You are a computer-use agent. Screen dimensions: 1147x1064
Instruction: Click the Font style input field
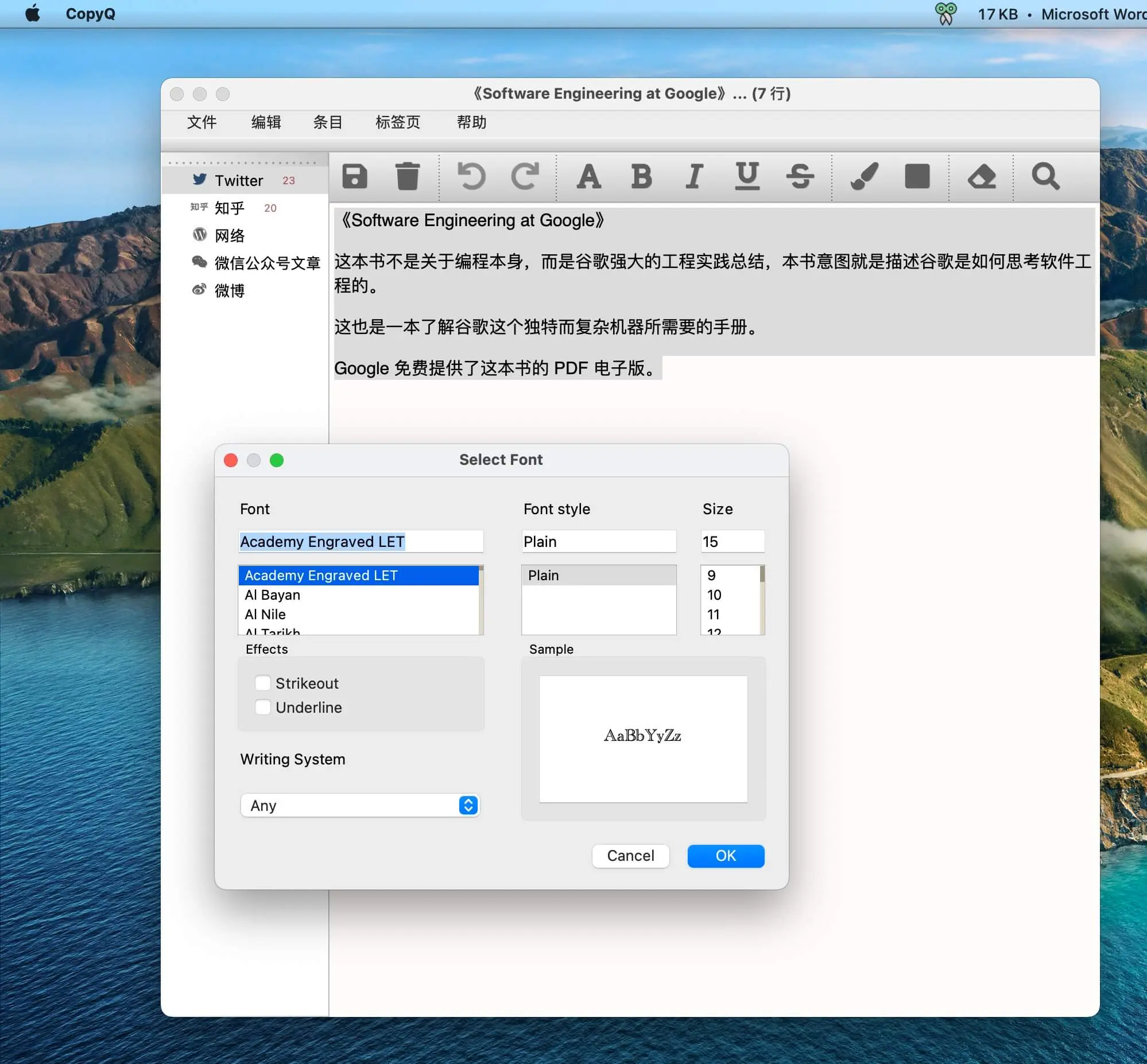tap(599, 541)
